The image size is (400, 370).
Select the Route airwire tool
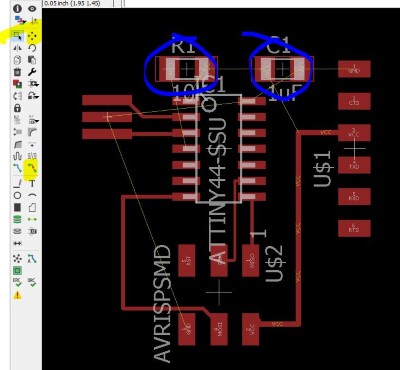[17, 168]
